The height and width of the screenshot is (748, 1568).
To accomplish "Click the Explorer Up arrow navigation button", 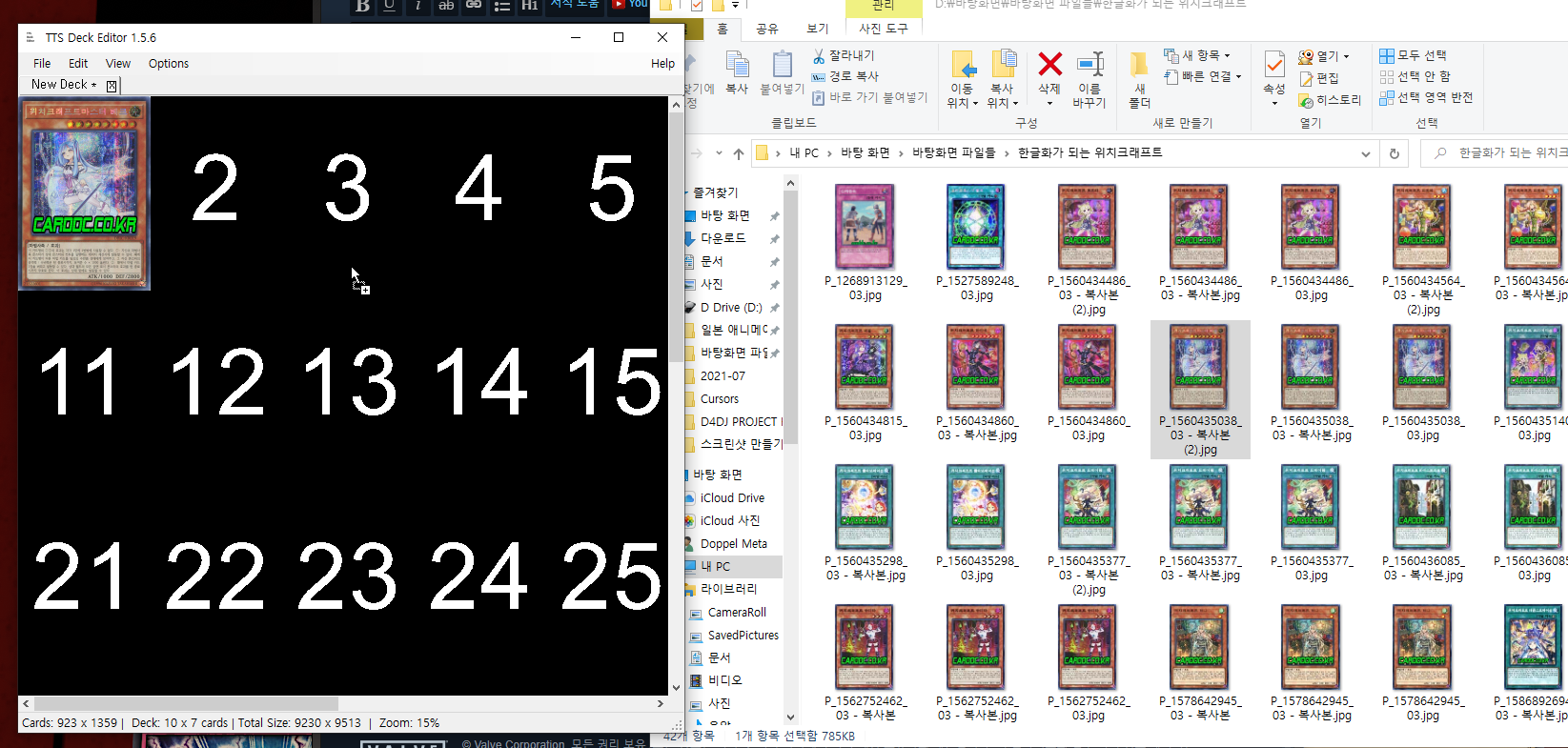I will point(739,153).
